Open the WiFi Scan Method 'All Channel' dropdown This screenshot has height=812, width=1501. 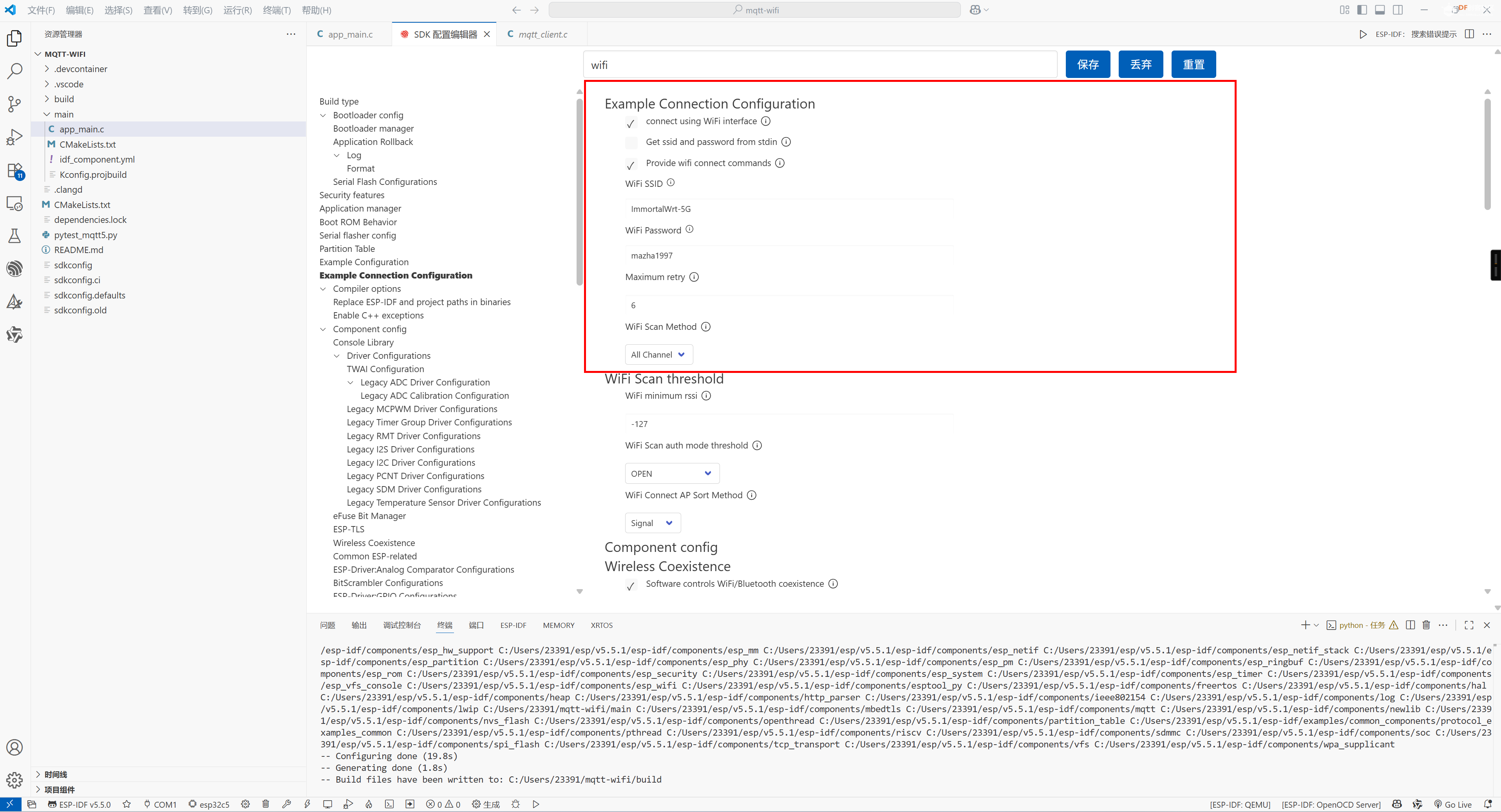tap(658, 354)
